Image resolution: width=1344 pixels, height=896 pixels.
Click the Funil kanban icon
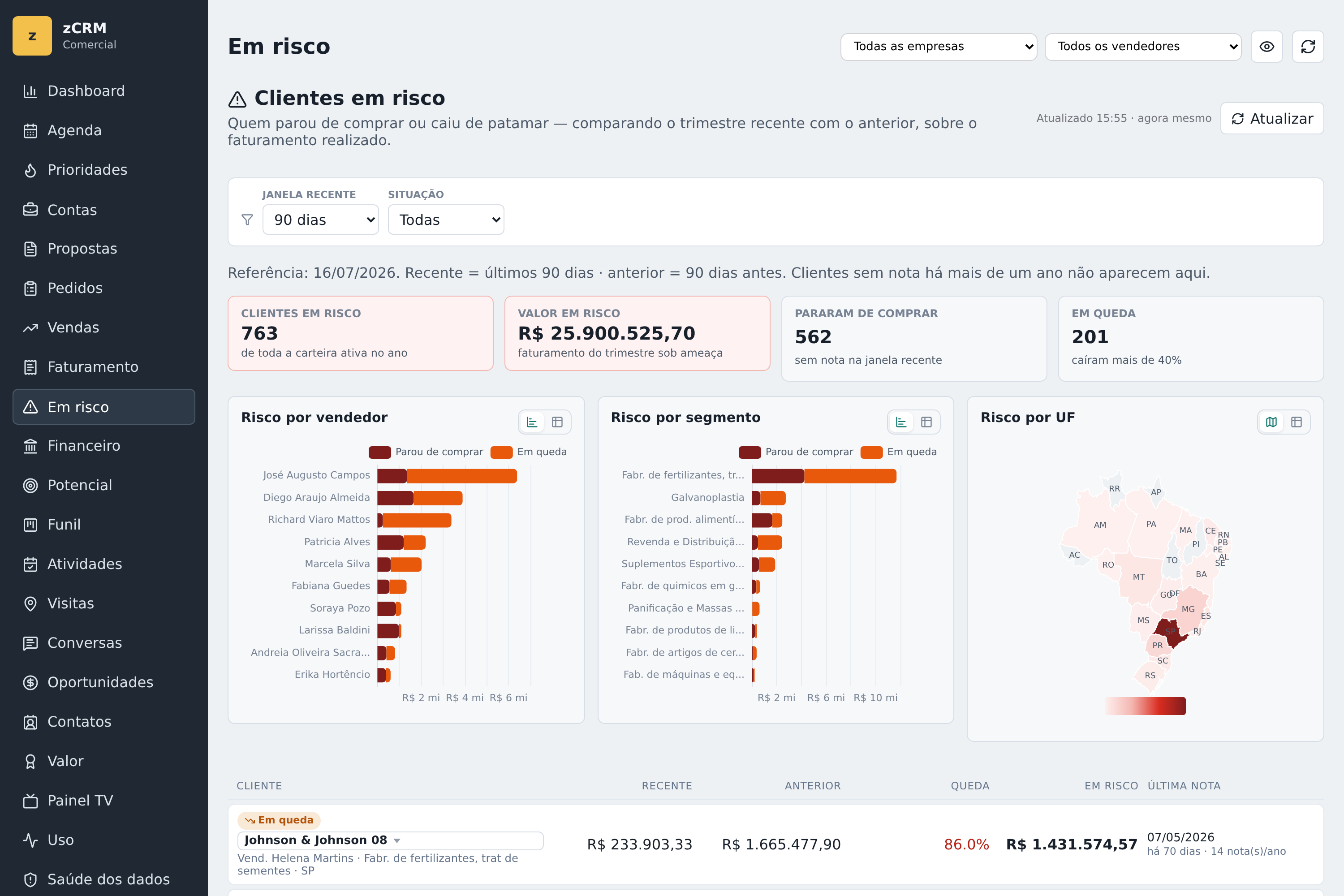(x=30, y=525)
